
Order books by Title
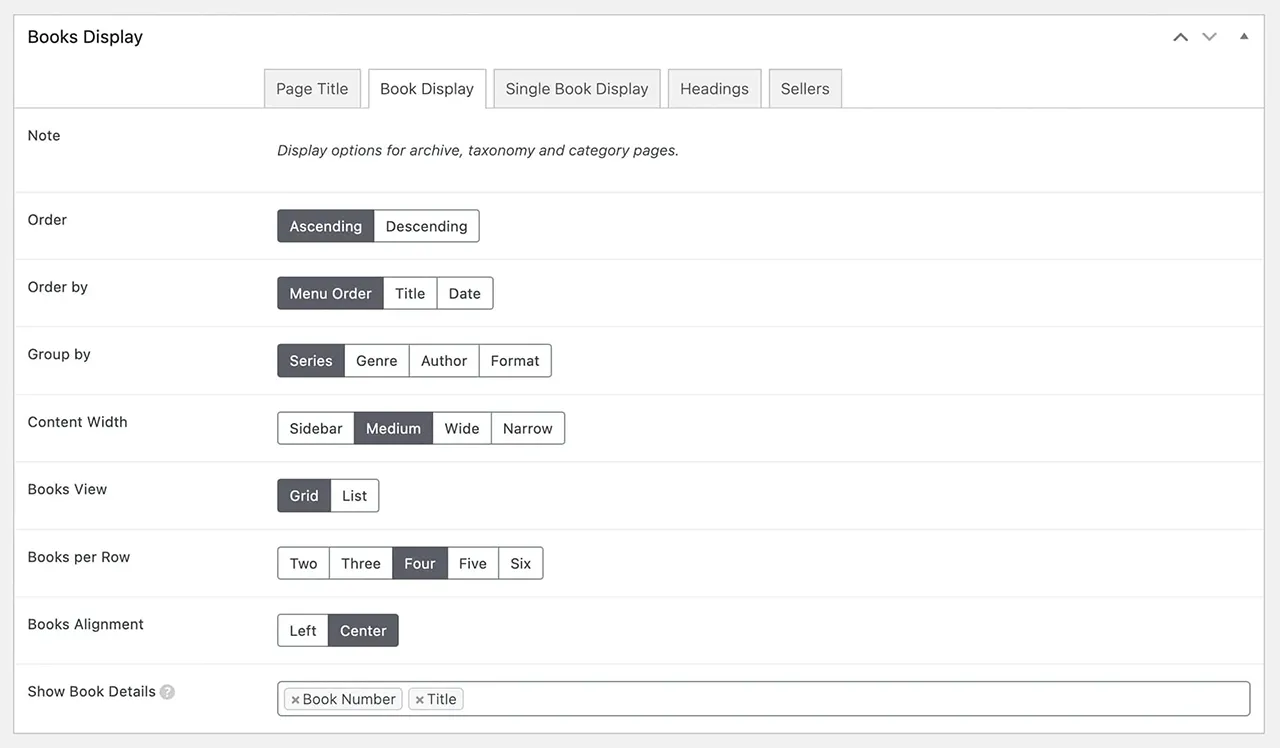point(410,293)
